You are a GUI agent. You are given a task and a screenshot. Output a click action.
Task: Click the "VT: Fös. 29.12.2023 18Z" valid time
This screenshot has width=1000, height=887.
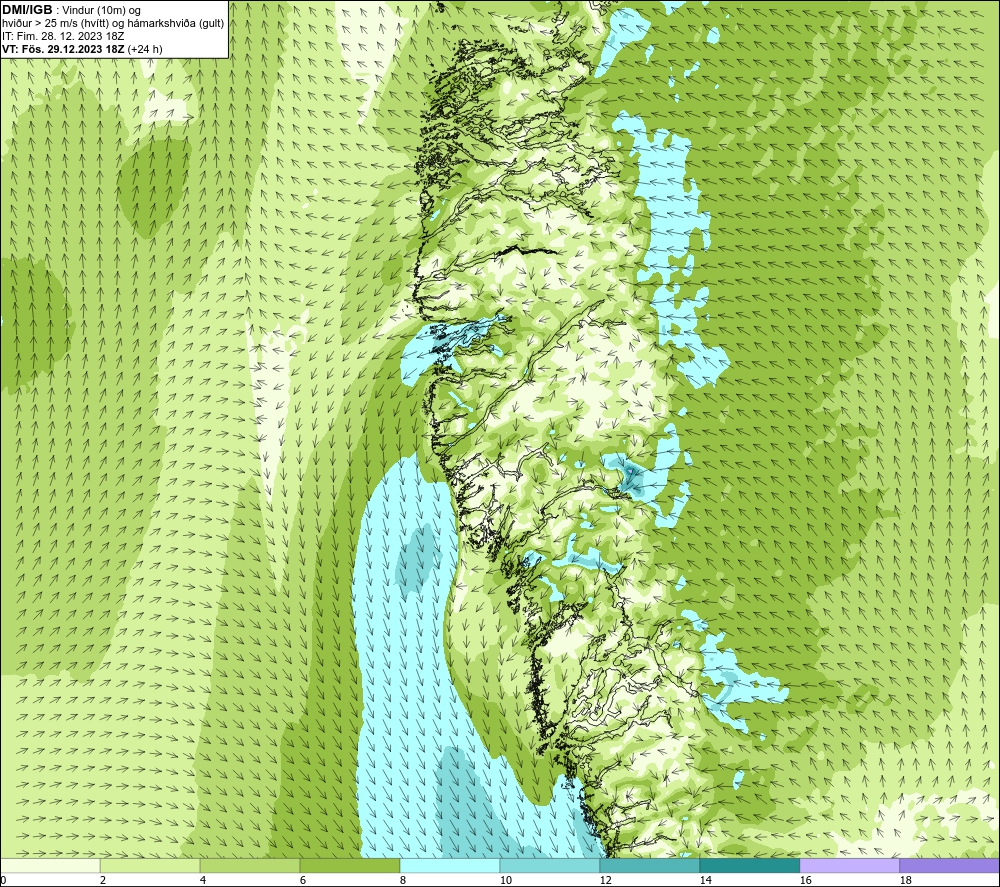63,49
